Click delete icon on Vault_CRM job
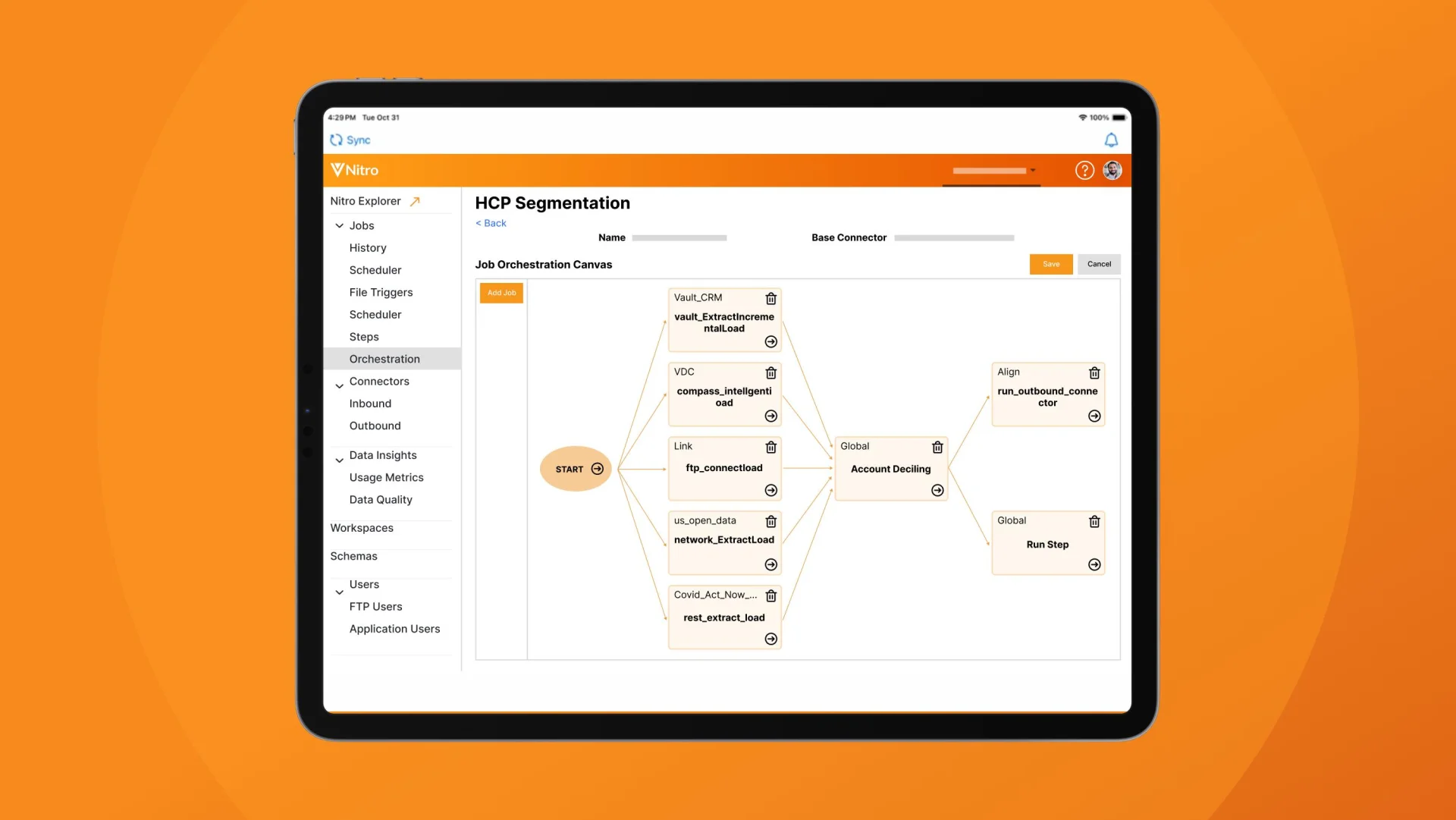This screenshot has width=1456, height=820. tap(770, 298)
